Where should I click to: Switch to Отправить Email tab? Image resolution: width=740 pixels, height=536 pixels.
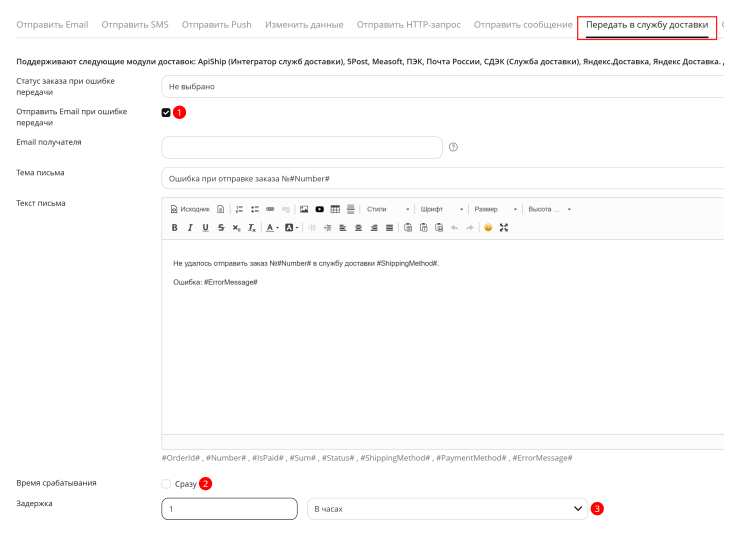[52, 25]
